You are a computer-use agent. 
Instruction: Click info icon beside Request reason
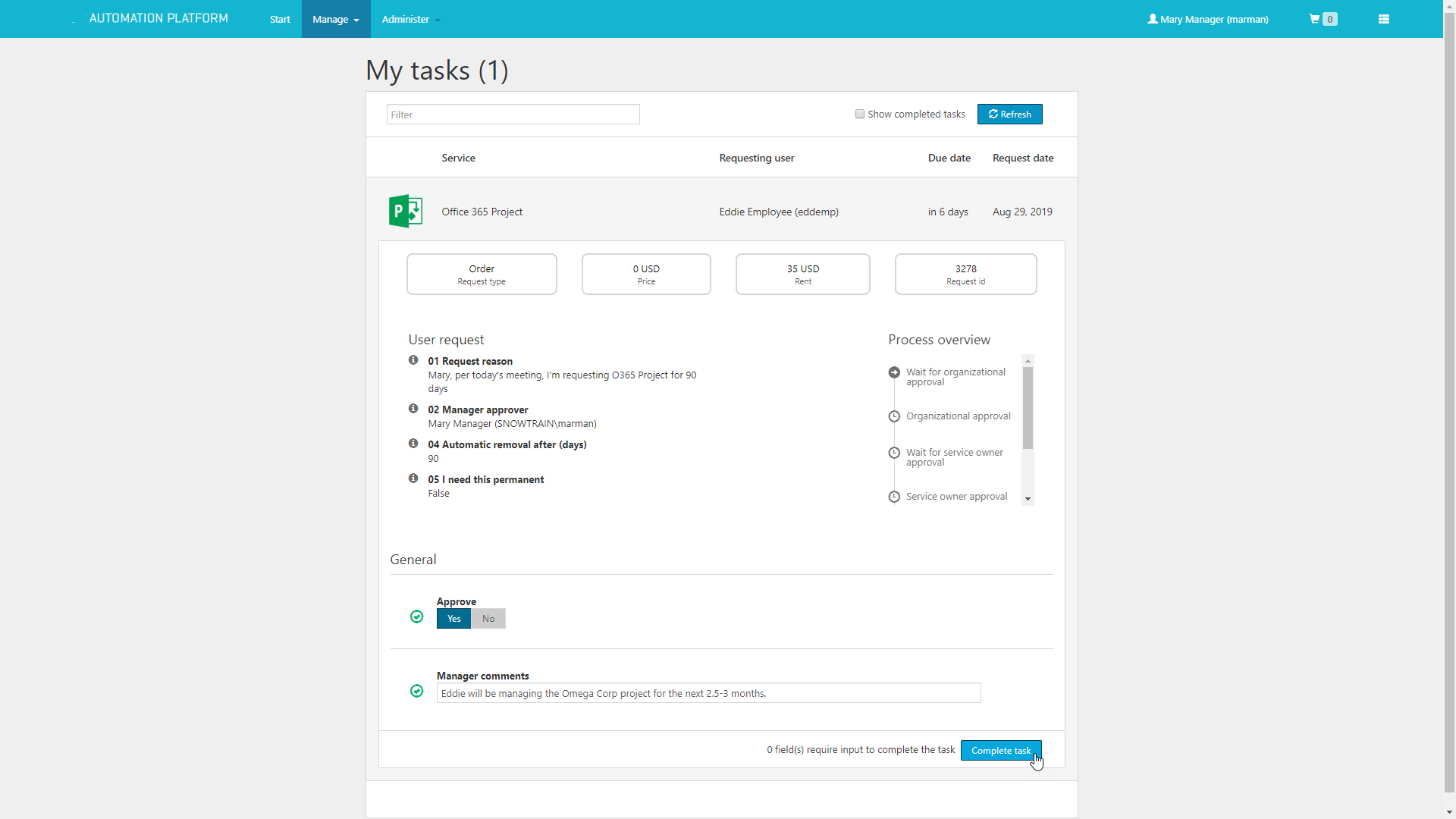coord(413,360)
